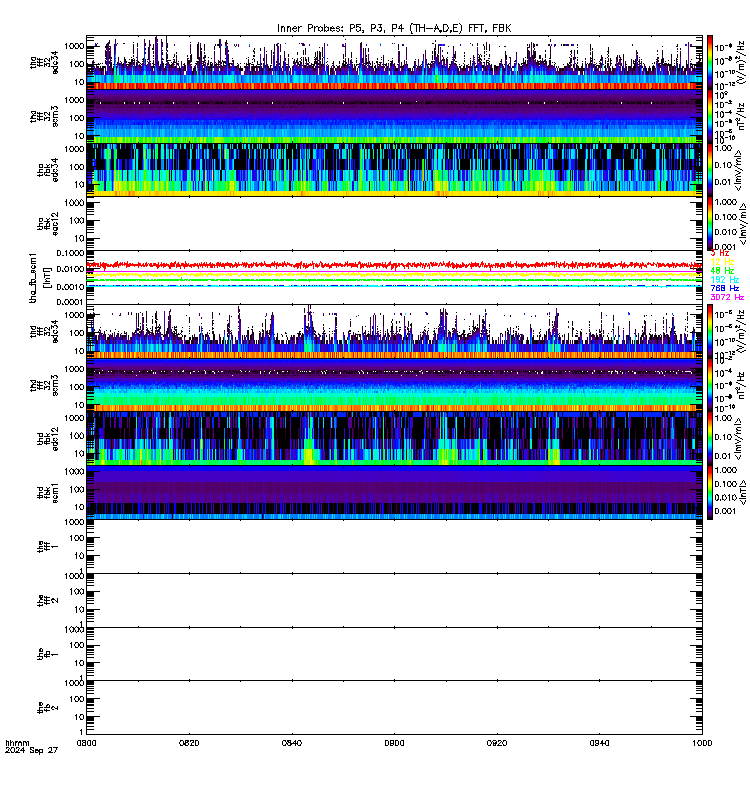
Task: Click the 2024 Sep 27 date label
Action: click(x=32, y=751)
